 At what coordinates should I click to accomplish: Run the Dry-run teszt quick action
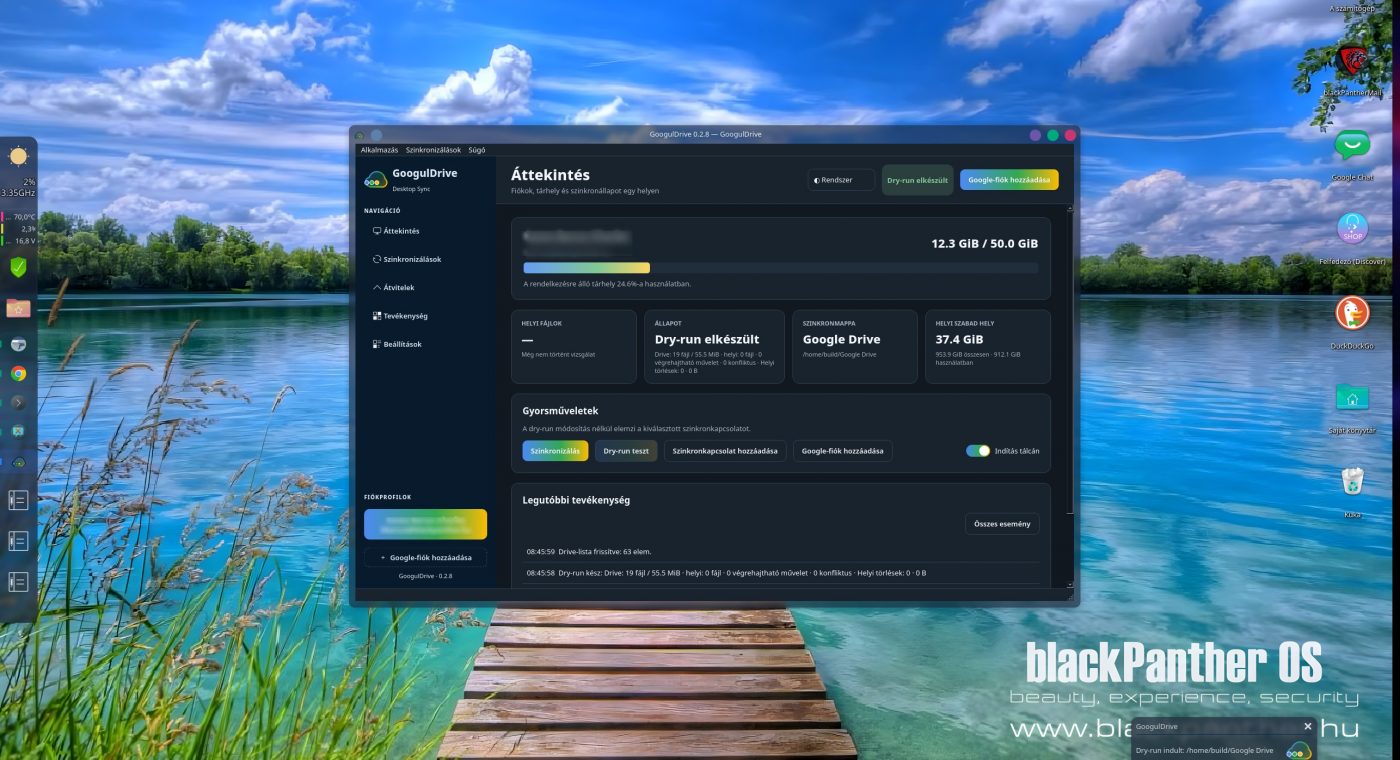(626, 451)
